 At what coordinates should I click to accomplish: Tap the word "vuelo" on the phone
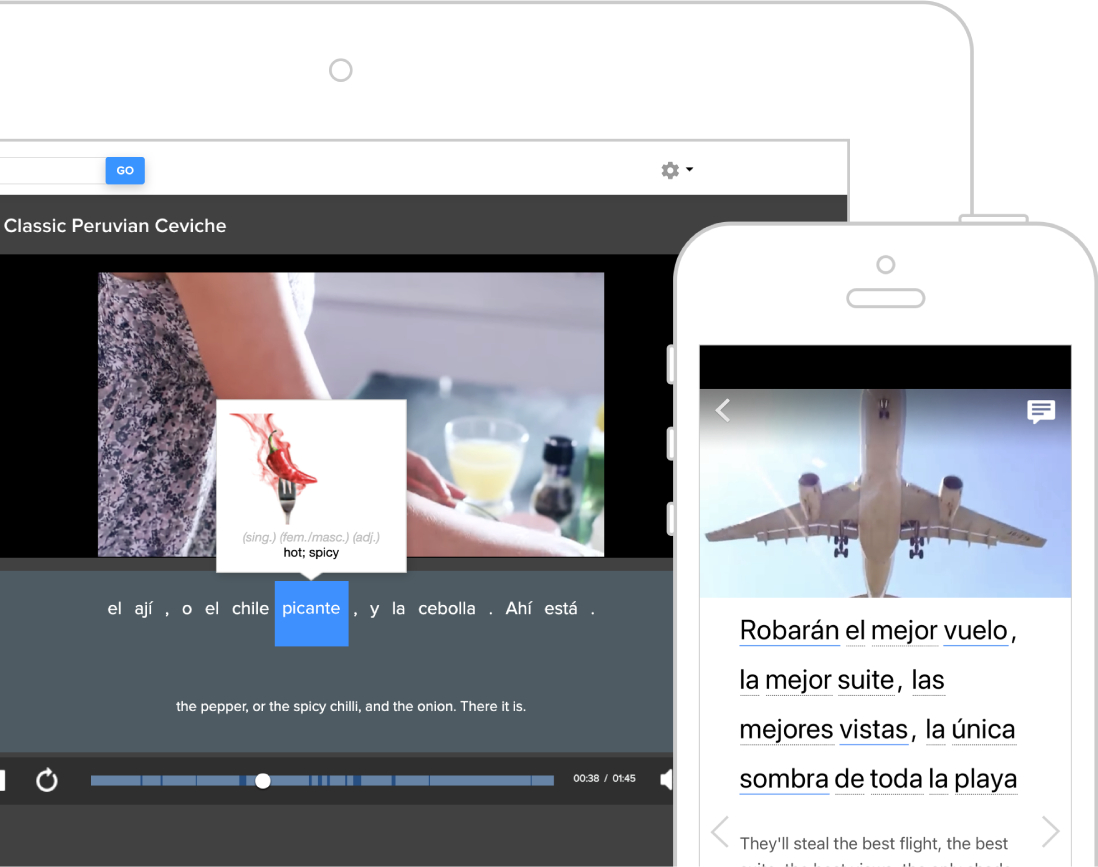976,631
